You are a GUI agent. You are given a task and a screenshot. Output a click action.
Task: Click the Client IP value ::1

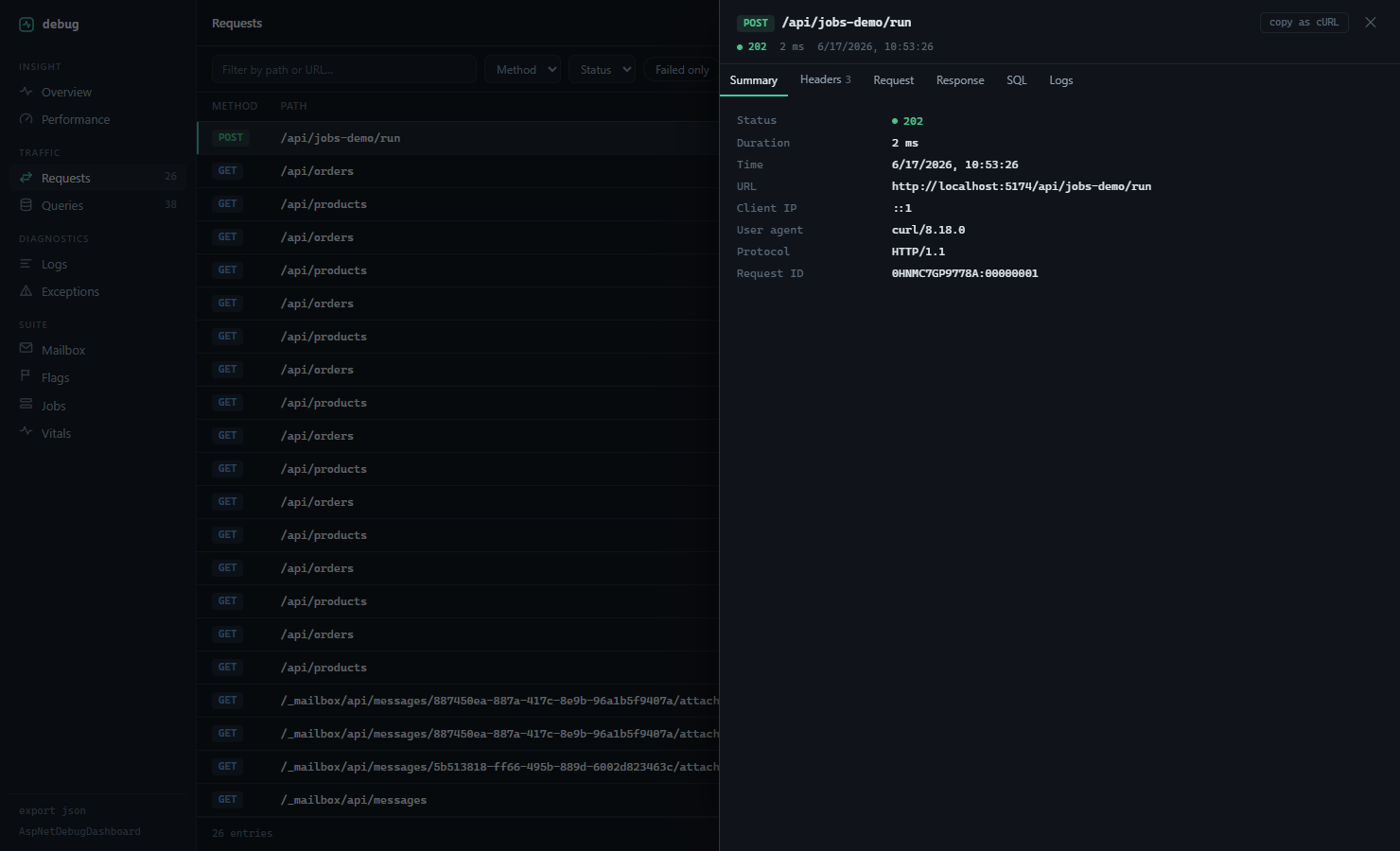click(x=902, y=208)
